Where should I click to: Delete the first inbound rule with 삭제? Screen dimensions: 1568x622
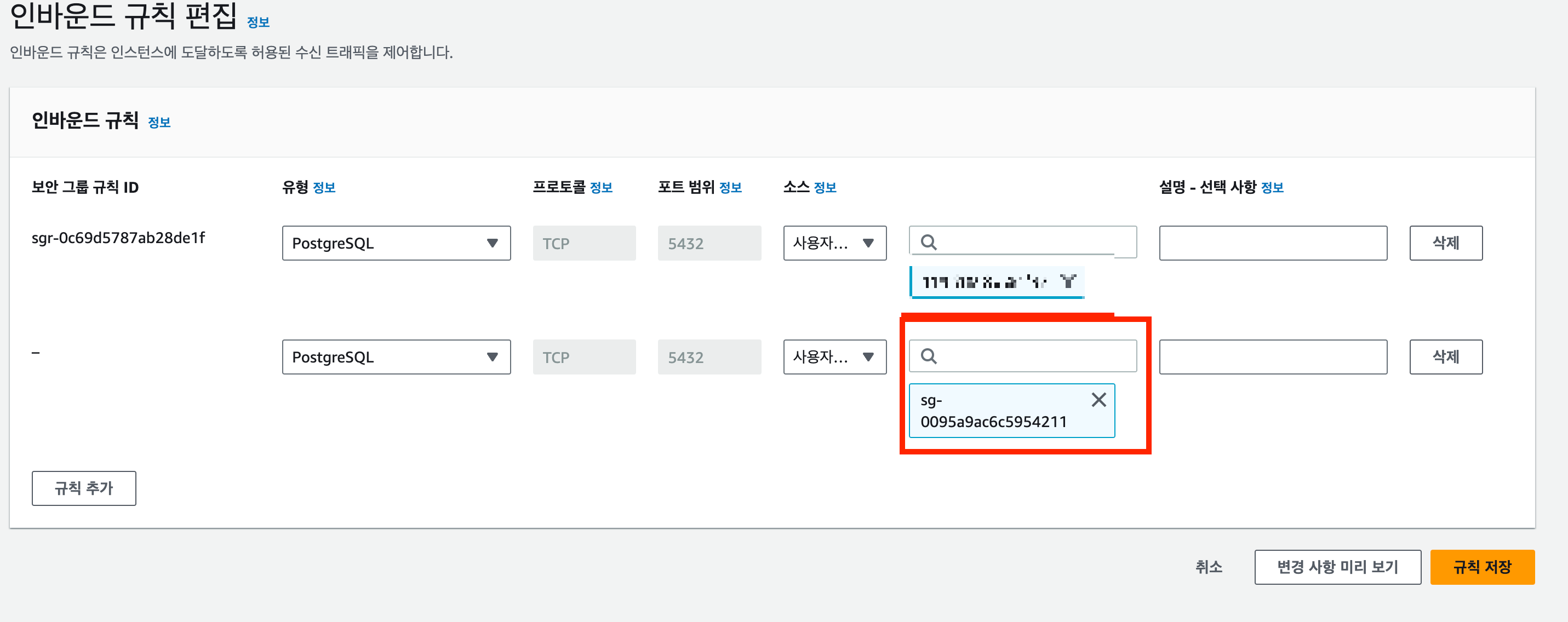click(x=1445, y=243)
